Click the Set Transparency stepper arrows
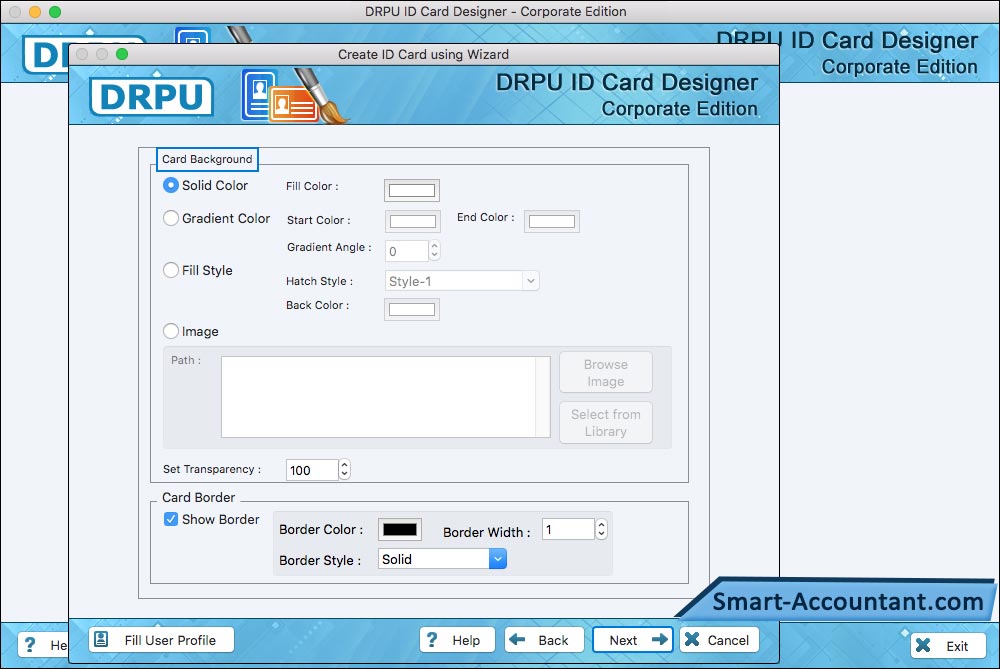1000x669 pixels. pos(344,469)
